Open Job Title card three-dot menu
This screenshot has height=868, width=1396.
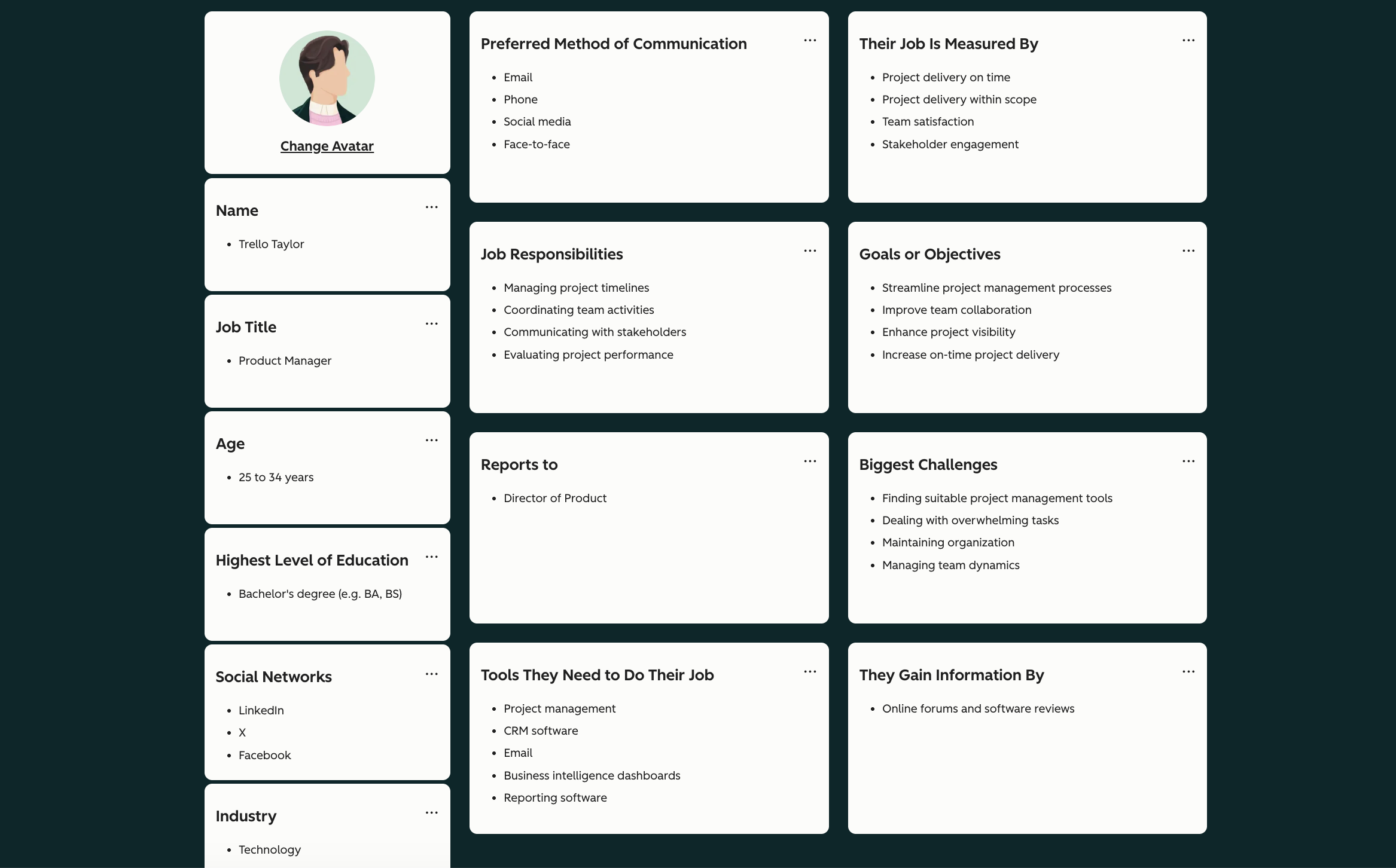pyautogui.click(x=431, y=324)
